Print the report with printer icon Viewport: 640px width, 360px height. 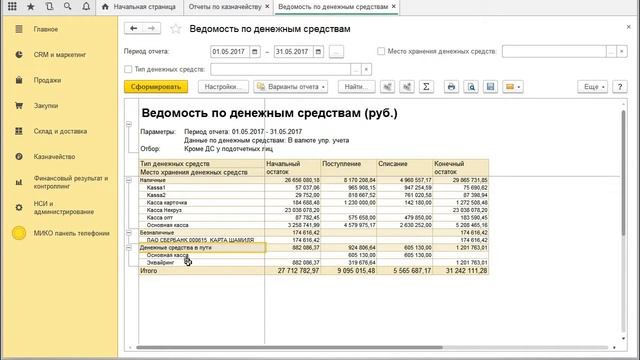point(451,87)
